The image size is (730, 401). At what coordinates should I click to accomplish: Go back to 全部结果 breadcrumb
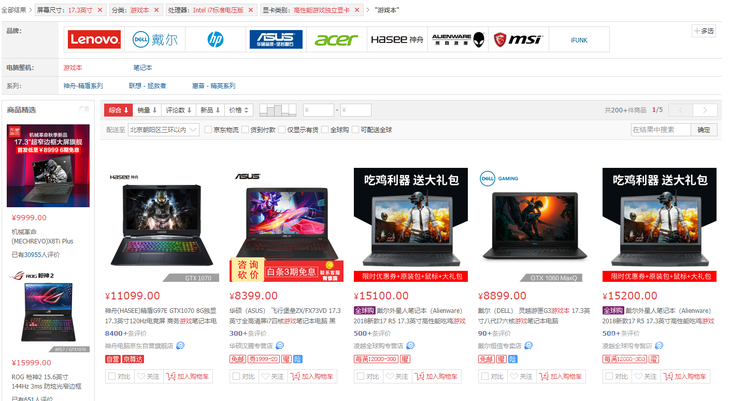click(x=14, y=10)
